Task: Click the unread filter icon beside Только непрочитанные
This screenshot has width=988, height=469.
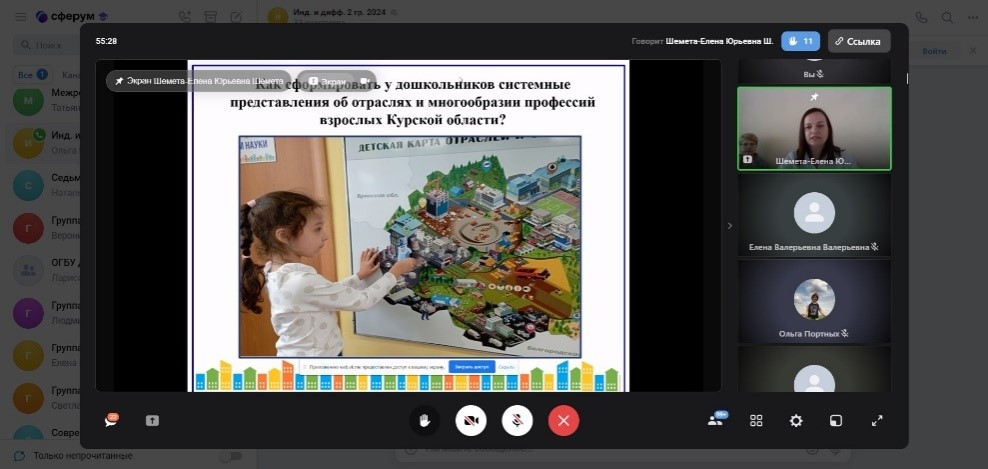Action: [20, 455]
